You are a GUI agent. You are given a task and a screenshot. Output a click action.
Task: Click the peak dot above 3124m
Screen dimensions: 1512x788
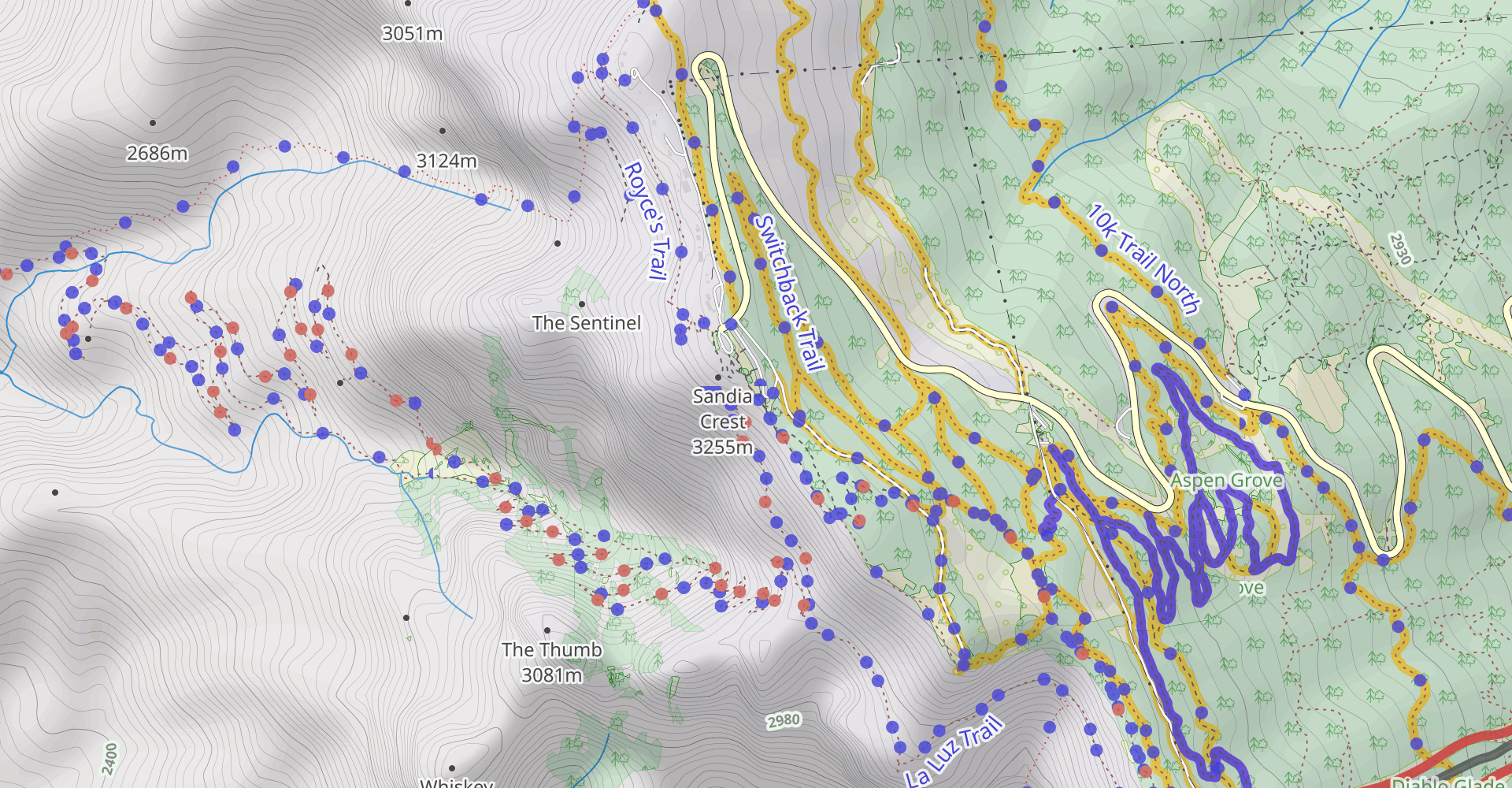443,131
